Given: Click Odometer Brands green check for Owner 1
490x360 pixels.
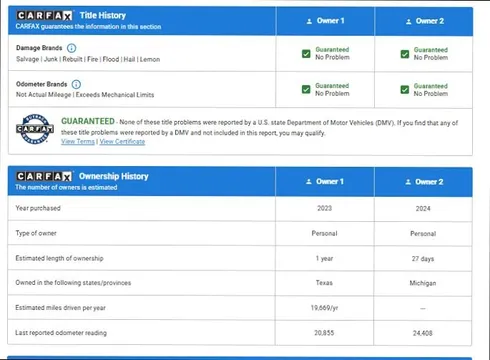Looking at the screenshot, I should point(306,89).
